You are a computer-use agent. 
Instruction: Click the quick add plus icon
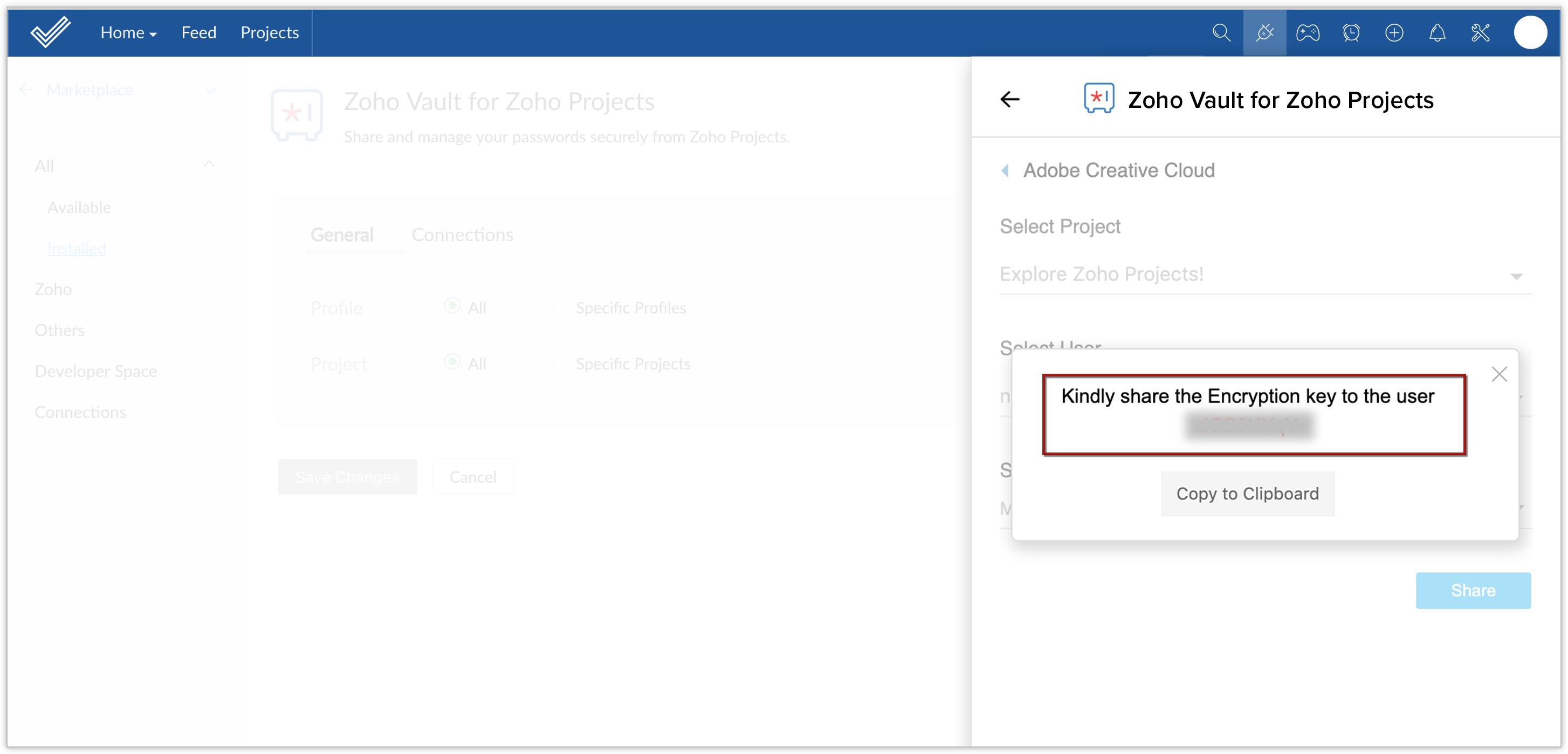coord(1394,32)
